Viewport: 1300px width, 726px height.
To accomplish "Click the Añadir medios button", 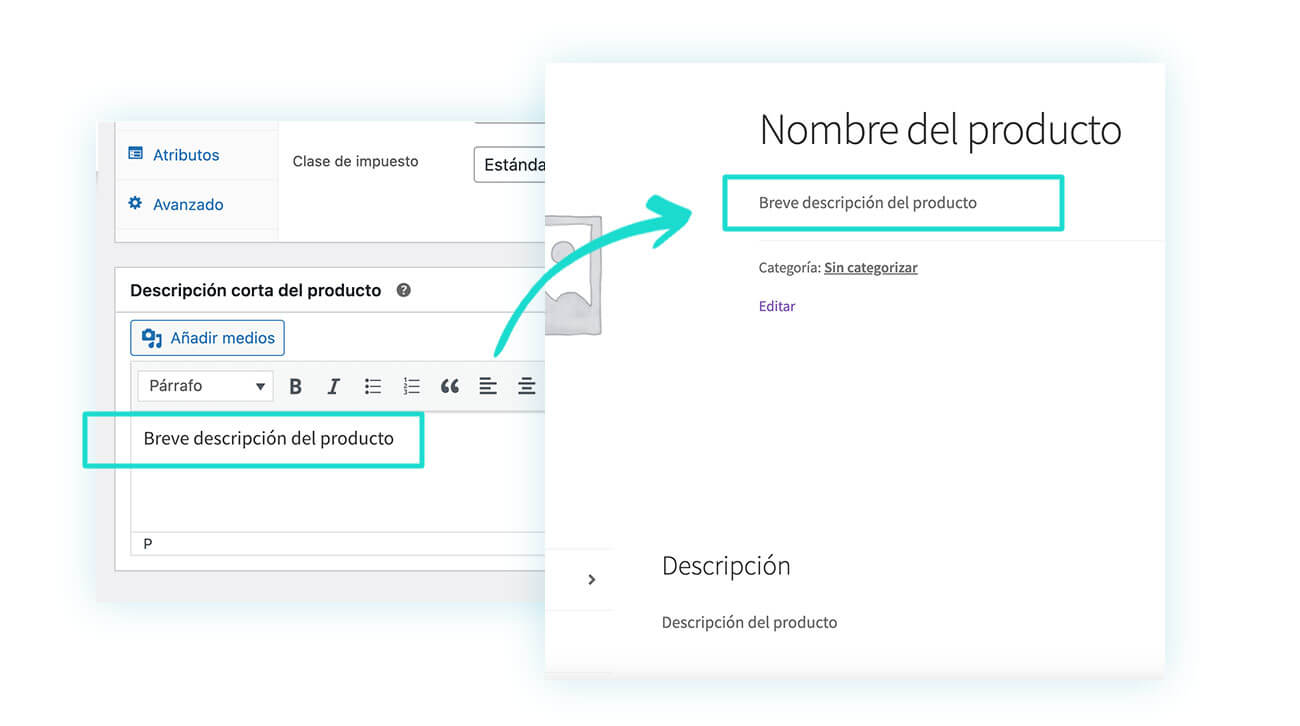I will pyautogui.click(x=208, y=338).
